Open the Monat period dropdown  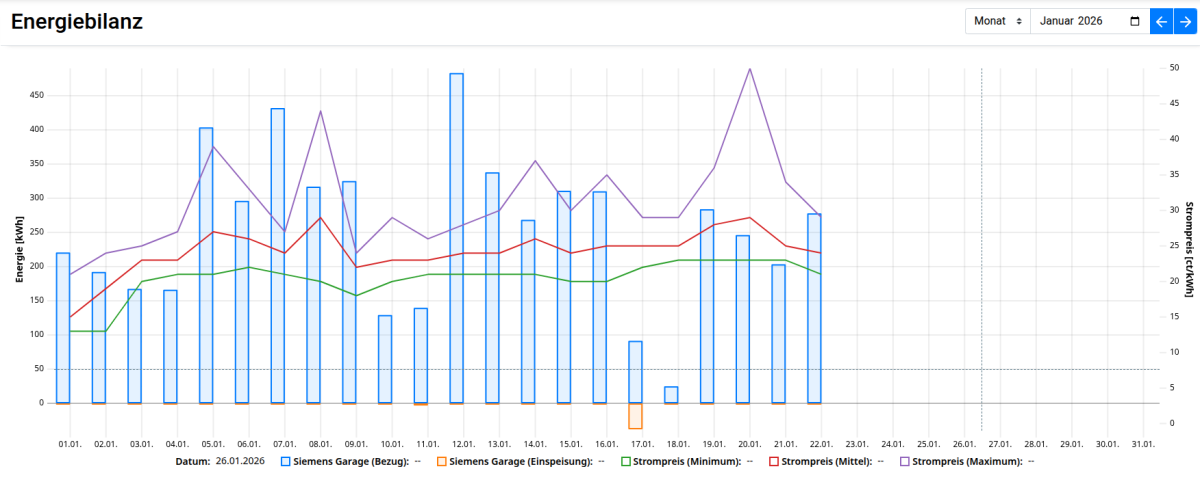[997, 21]
